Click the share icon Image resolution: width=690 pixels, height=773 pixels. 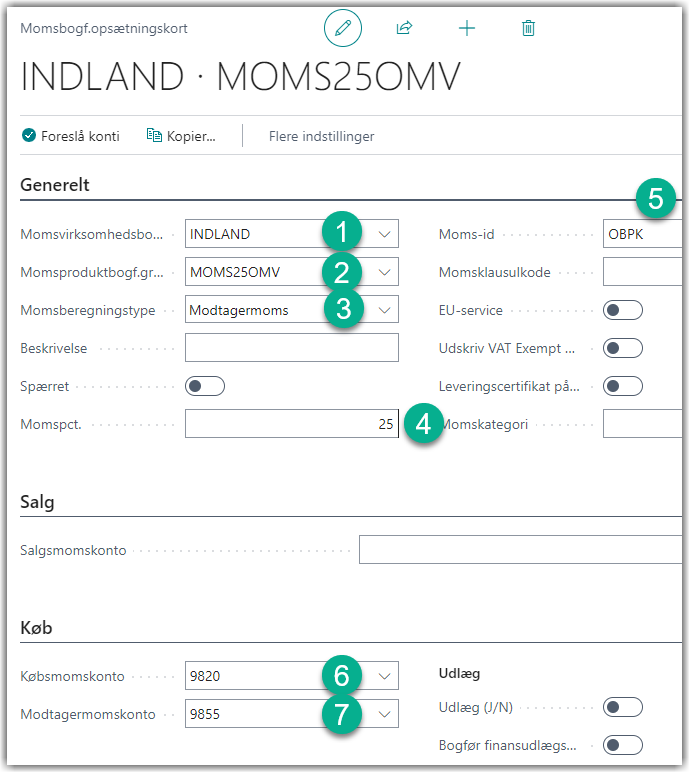(404, 28)
